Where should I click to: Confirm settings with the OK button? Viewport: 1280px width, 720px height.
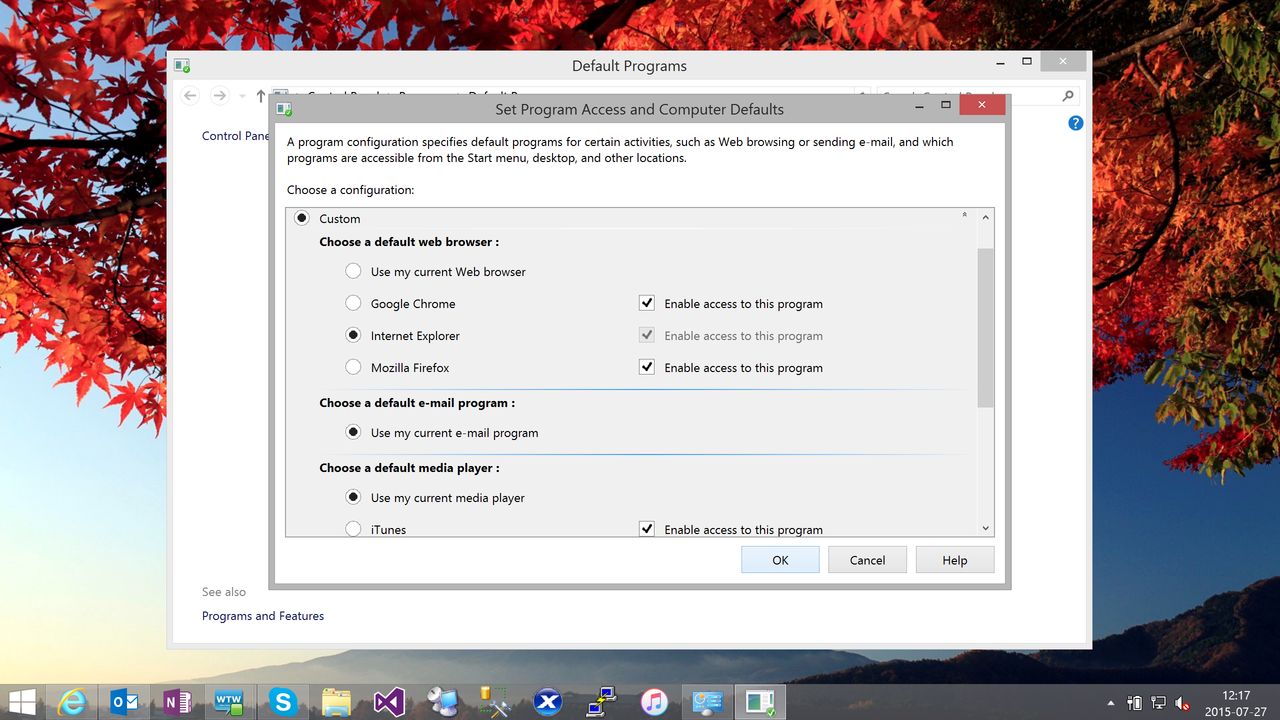click(x=780, y=560)
